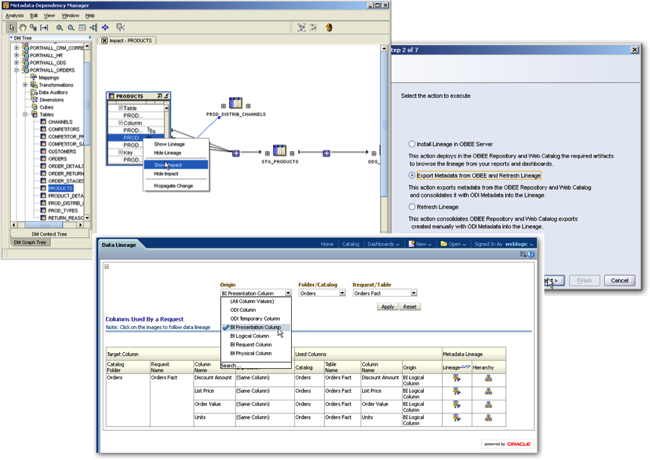Viewport: 650px width, 460px height.
Task: Click the first graph grouping icon in right toolbar
Action: [x=301, y=28]
